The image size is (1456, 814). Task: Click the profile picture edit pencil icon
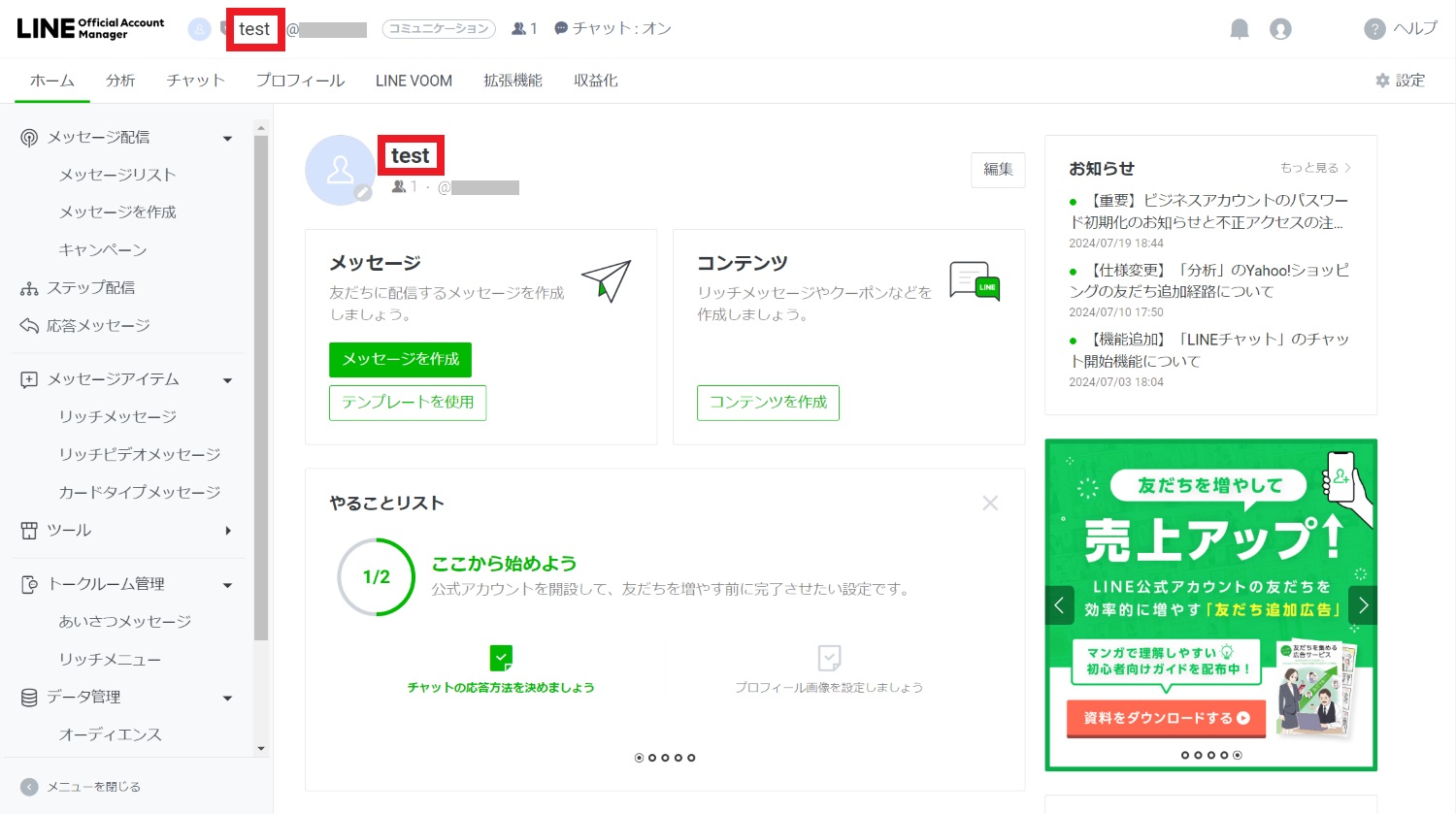363,192
